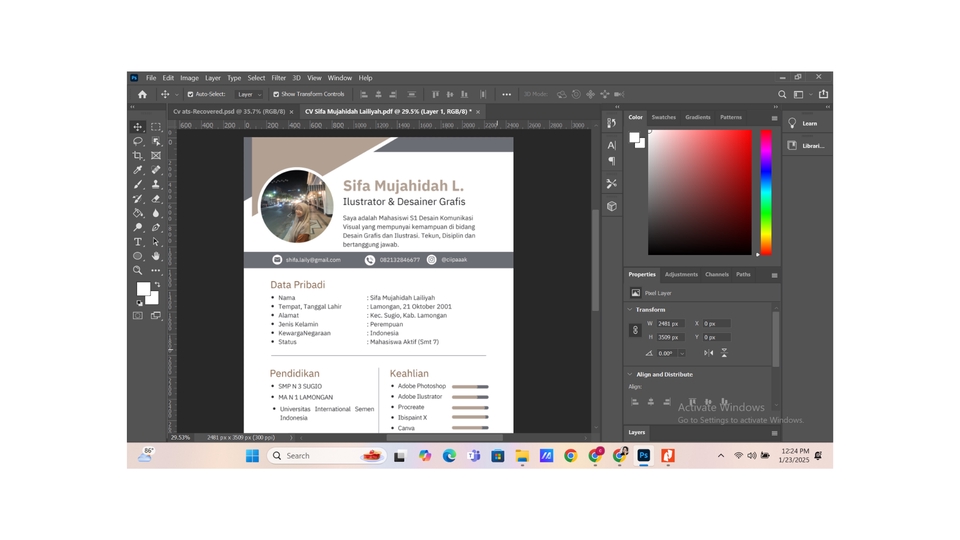Open the Properties panel flyout menu
This screenshot has width=960, height=540.
pyautogui.click(x=774, y=276)
